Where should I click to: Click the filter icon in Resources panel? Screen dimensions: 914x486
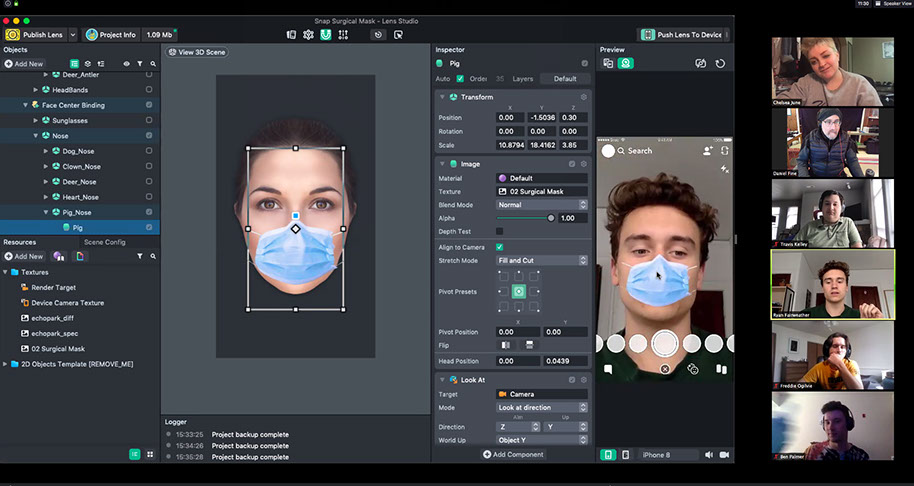pyautogui.click(x=140, y=256)
